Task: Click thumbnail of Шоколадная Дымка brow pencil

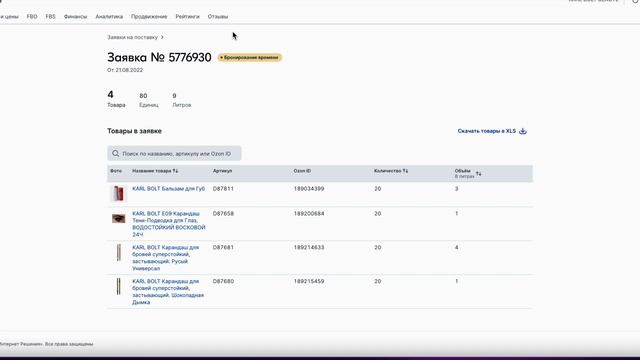Action: tap(118, 287)
